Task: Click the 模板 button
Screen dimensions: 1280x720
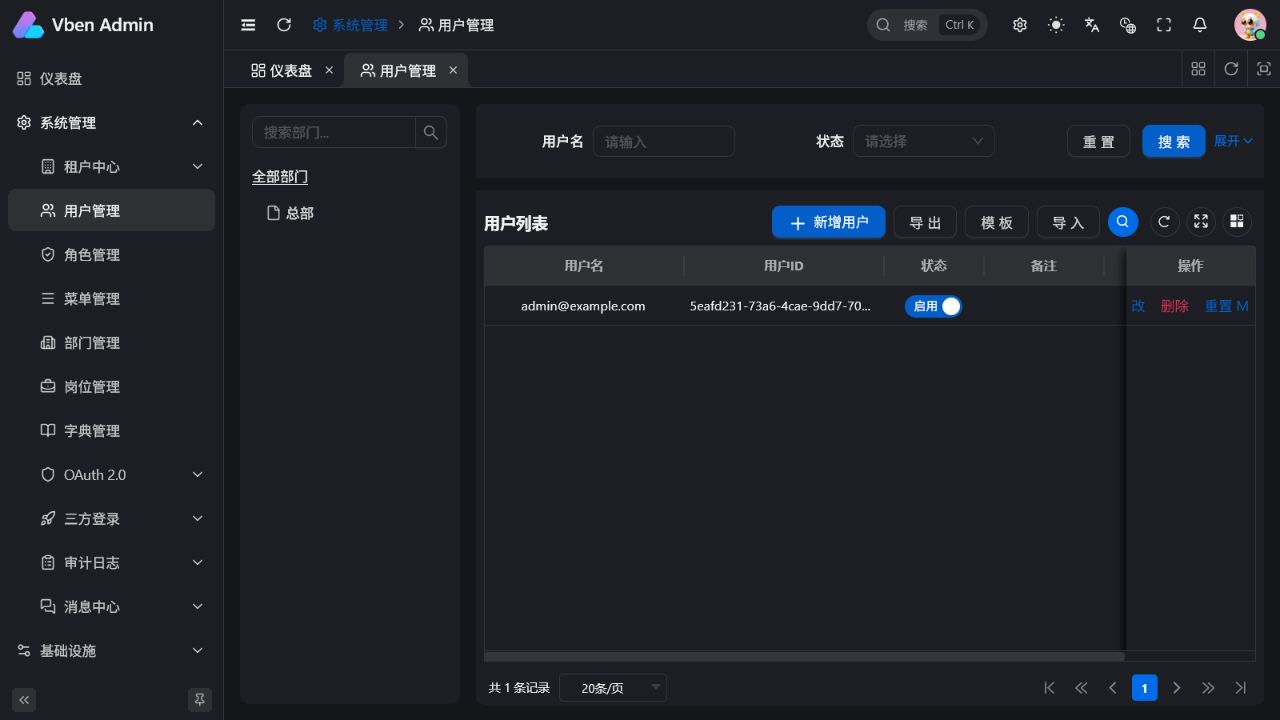Action: [997, 222]
